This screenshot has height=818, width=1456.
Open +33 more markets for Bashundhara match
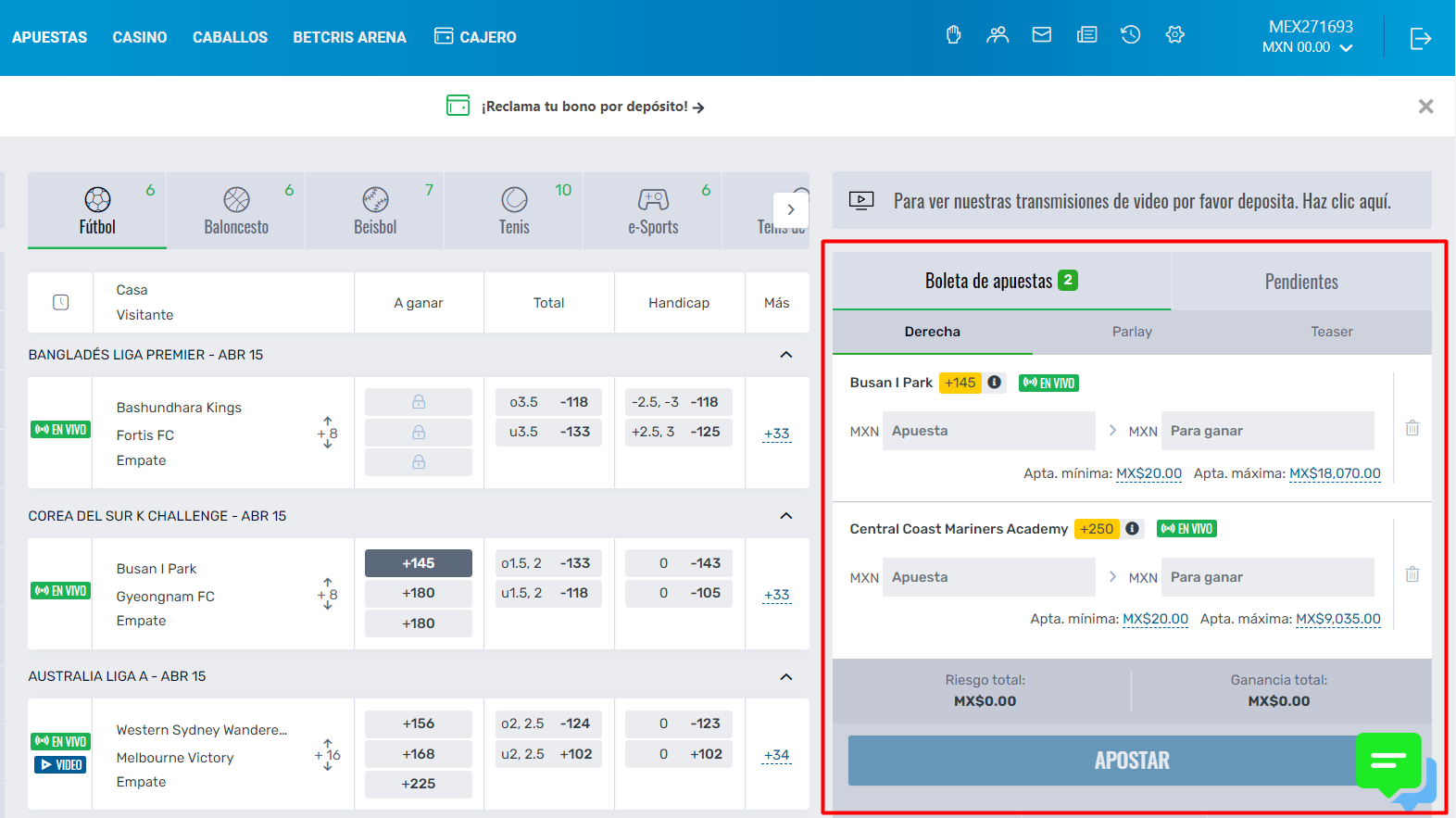click(777, 434)
